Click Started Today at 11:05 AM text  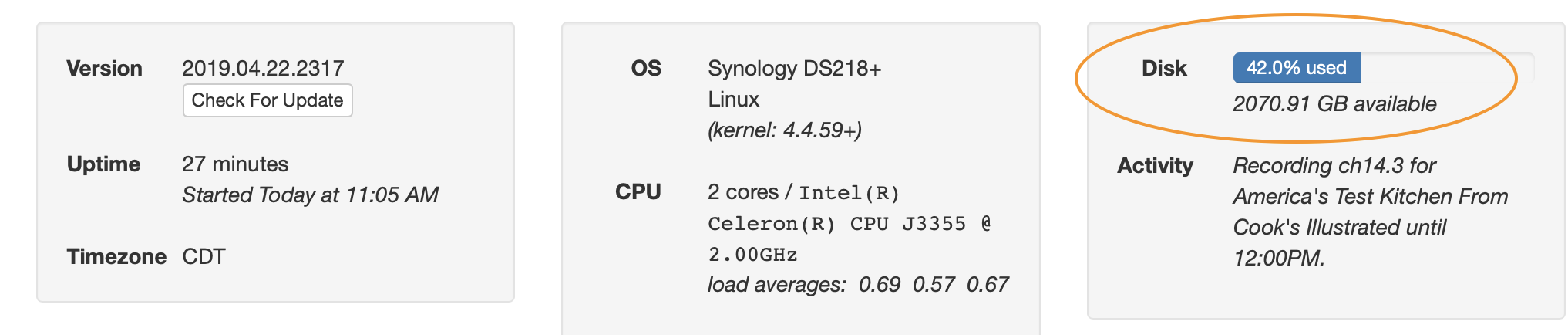[310, 195]
